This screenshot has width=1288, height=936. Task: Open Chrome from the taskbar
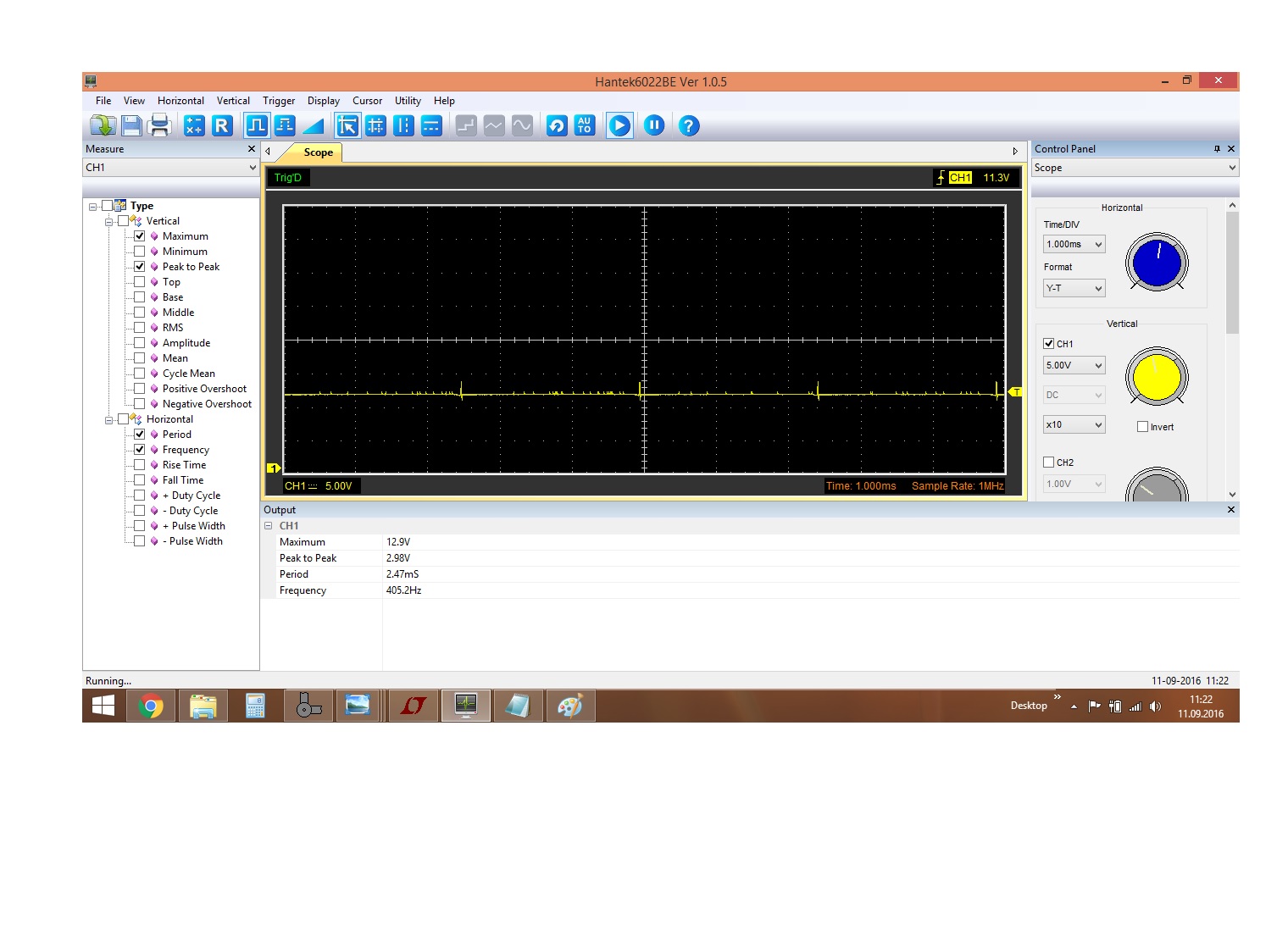click(151, 706)
